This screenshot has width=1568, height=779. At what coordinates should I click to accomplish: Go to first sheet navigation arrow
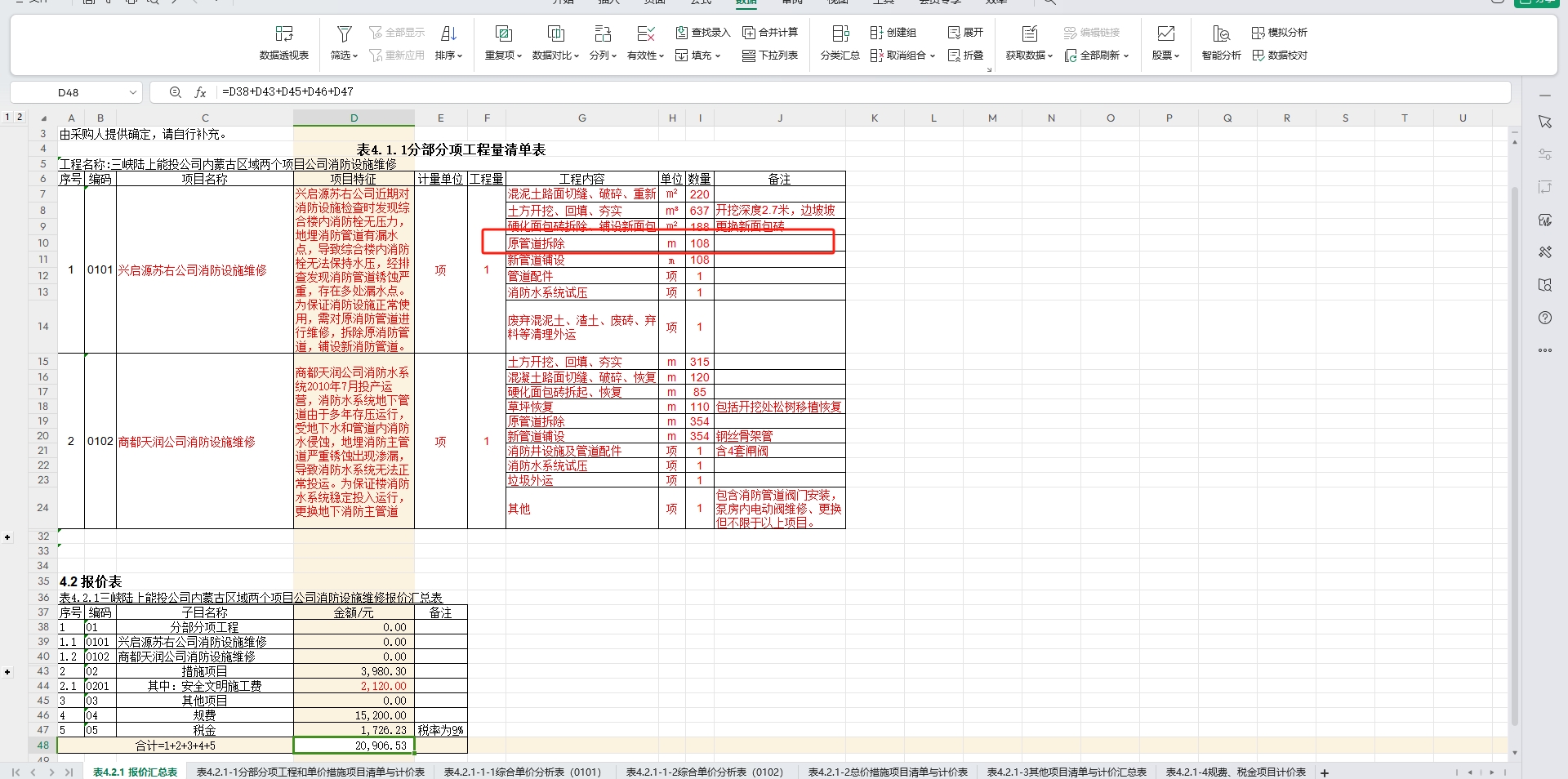point(16,772)
